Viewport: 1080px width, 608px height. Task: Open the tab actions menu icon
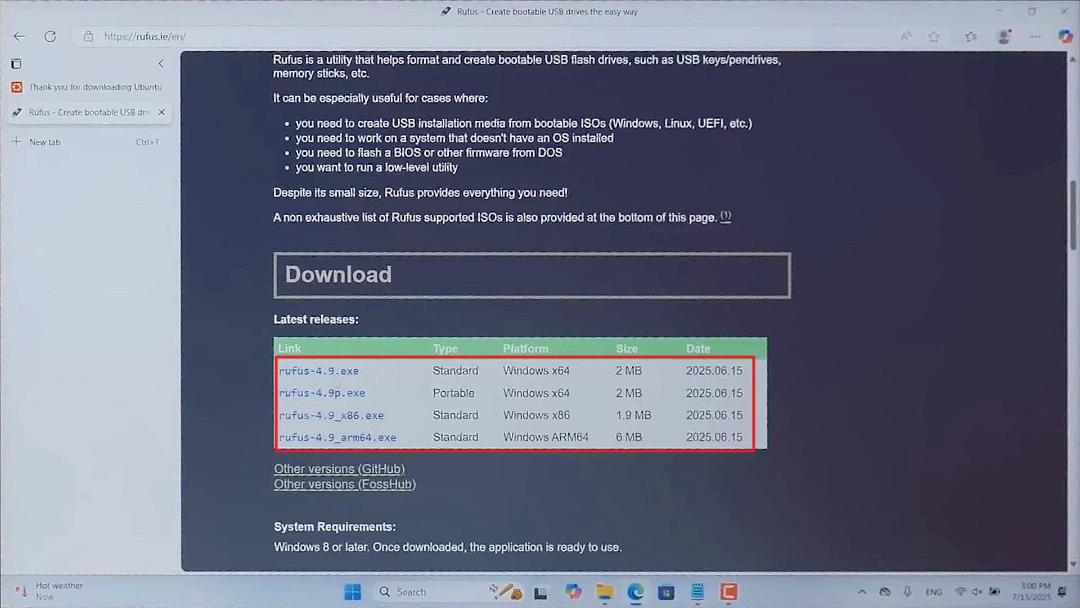(x=17, y=63)
